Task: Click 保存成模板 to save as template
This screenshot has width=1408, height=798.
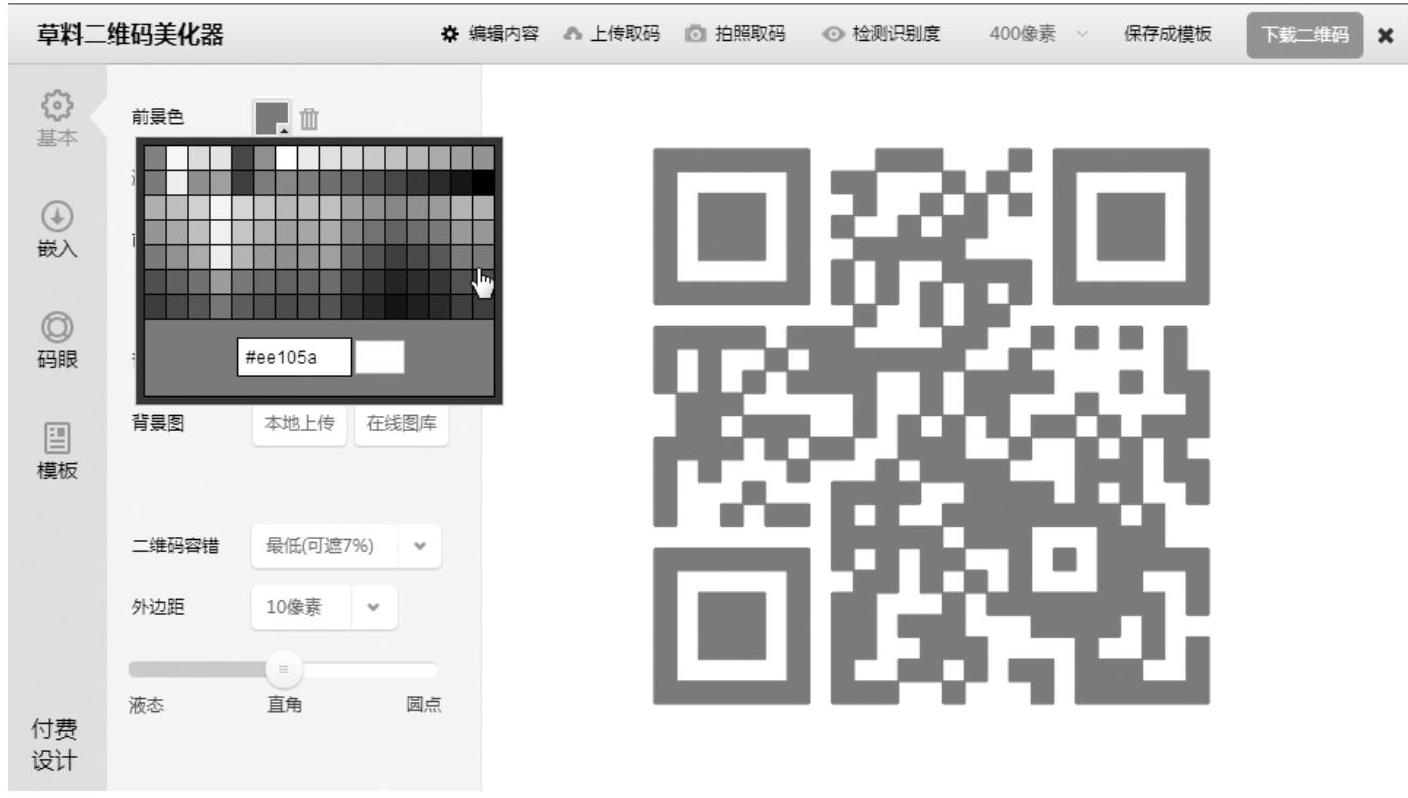Action: 1167,35
